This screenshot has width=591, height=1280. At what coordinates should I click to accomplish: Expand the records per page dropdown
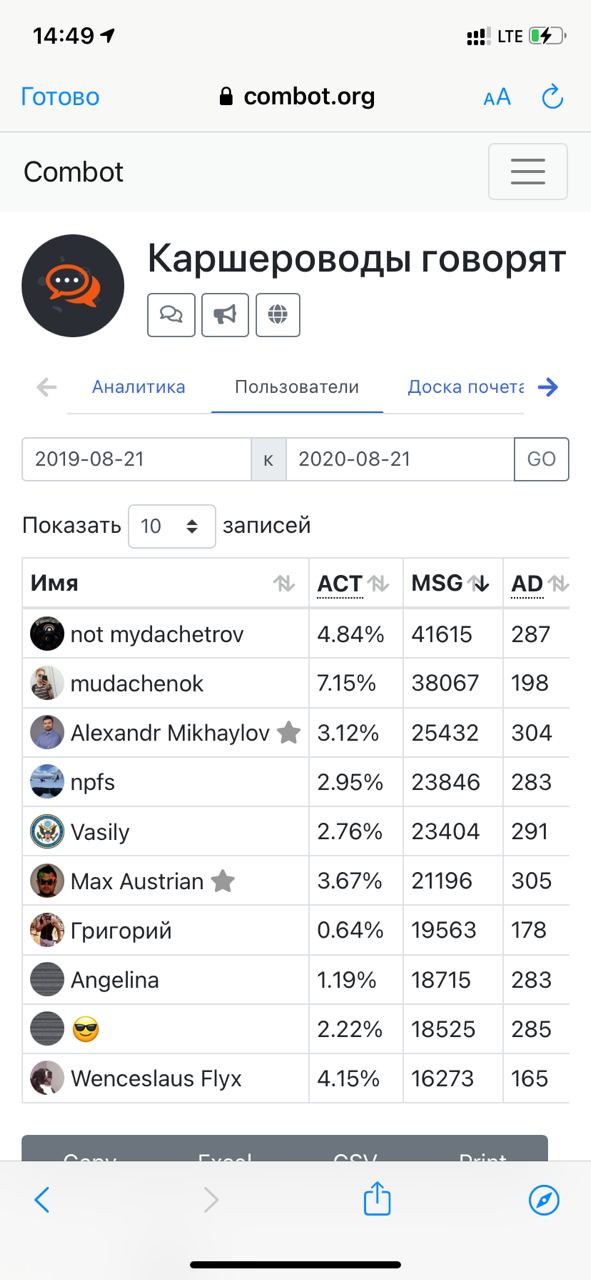point(171,526)
